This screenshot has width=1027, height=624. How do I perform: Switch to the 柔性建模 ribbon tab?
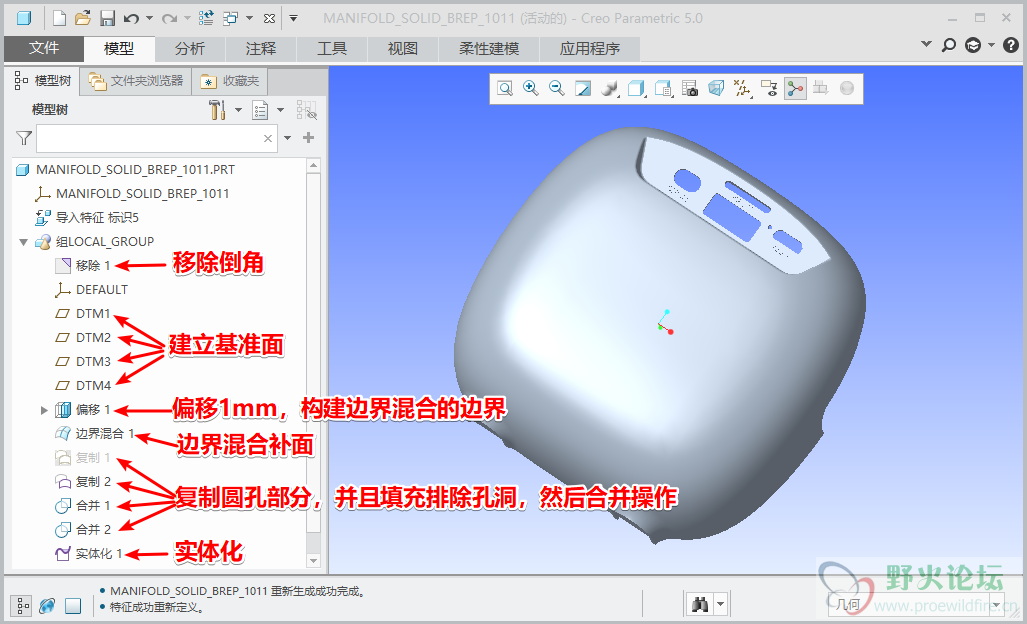click(x=489, y=48)
